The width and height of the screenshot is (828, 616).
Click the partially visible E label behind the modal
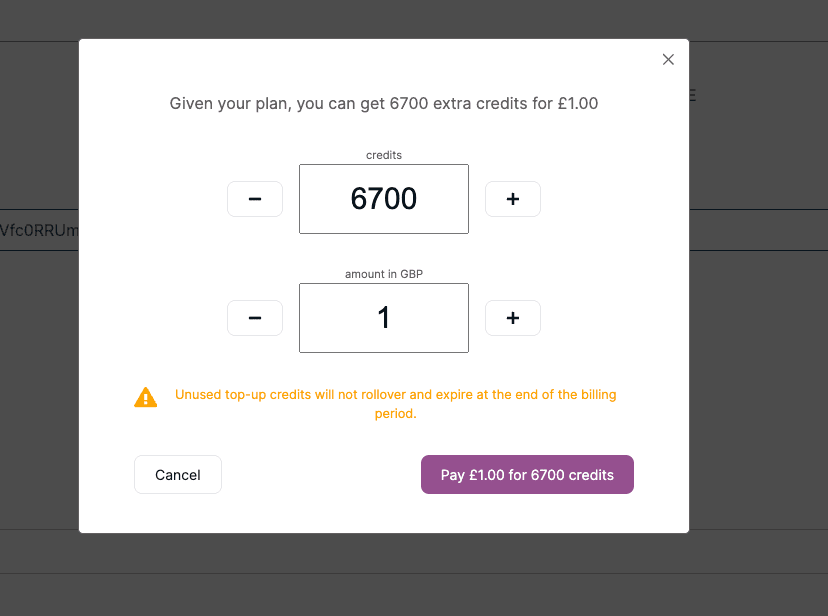click(691, 95)
